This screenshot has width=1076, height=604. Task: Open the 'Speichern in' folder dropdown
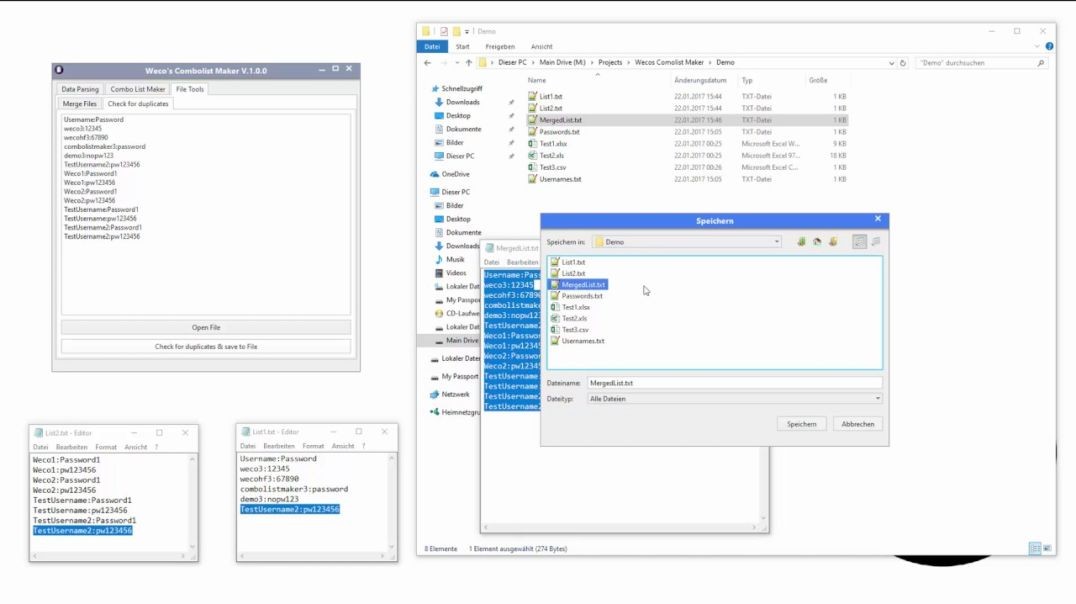click(x=687, y=242)
